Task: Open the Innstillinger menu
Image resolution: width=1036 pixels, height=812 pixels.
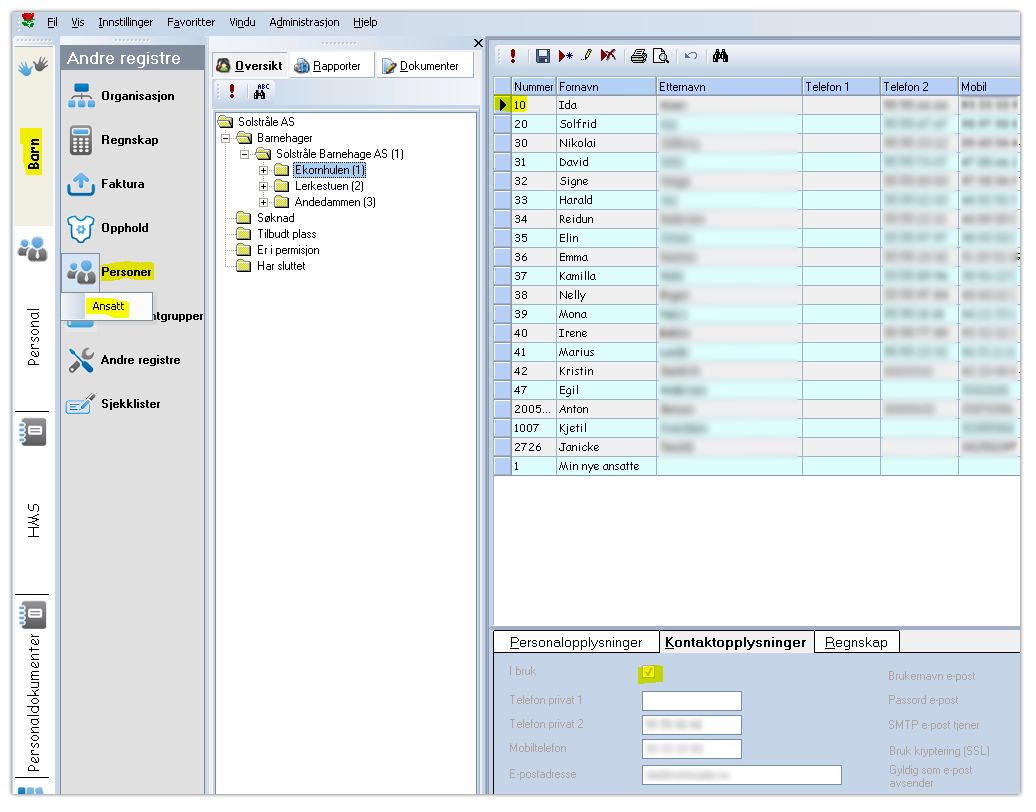Action: tap(126, 22)
